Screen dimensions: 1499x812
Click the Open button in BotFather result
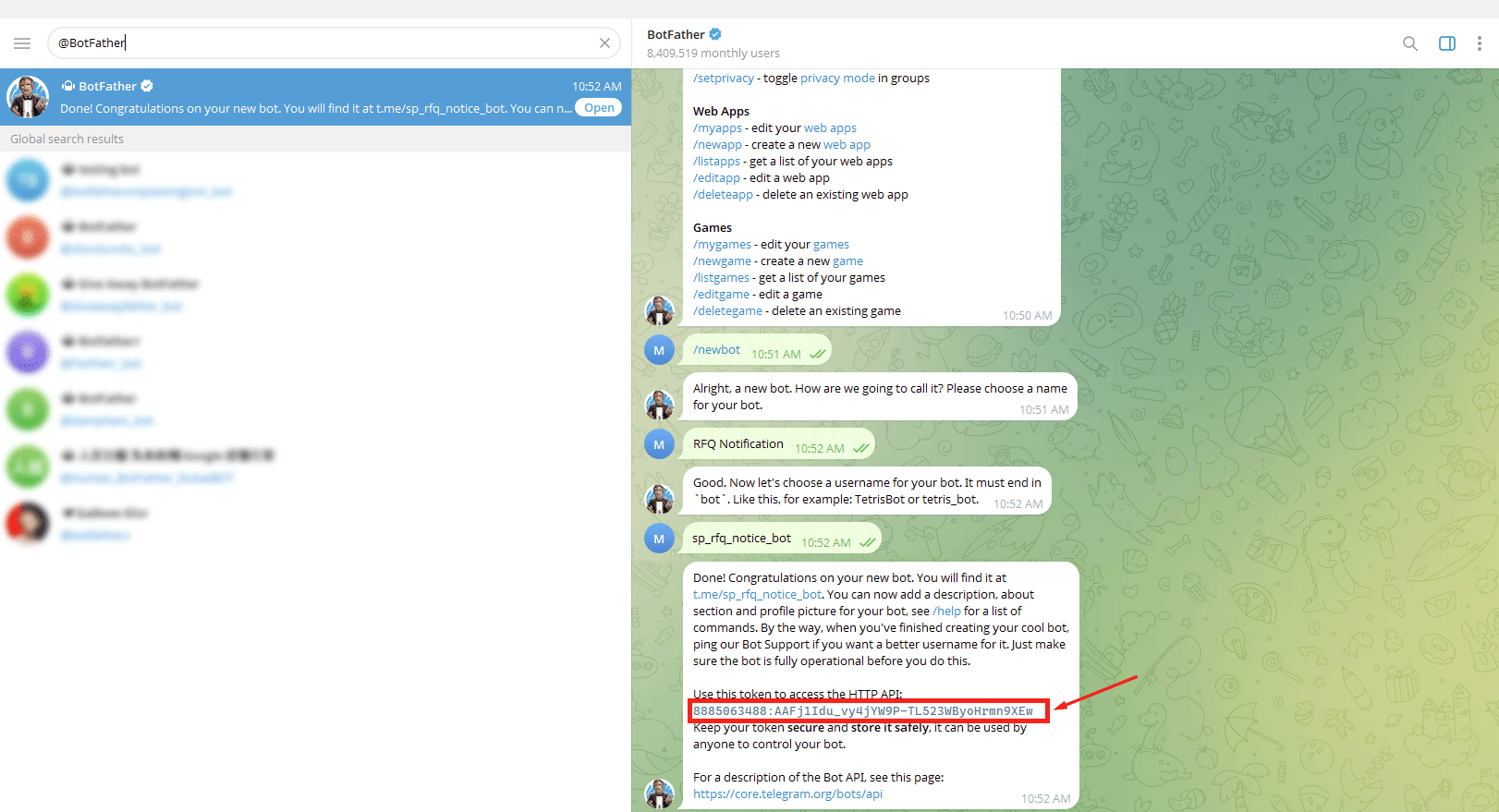tap(599, 108)
